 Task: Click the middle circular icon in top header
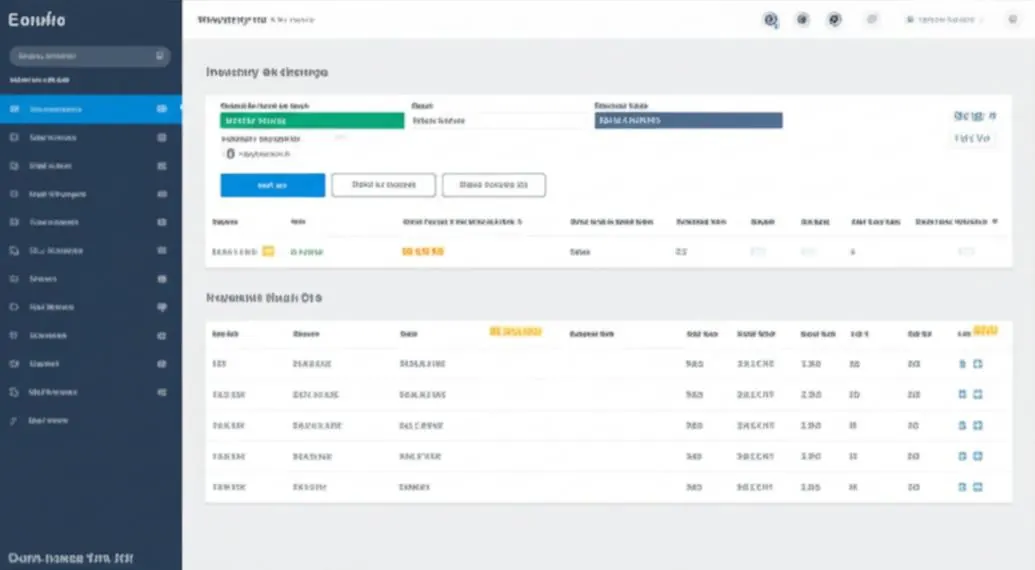803,20
